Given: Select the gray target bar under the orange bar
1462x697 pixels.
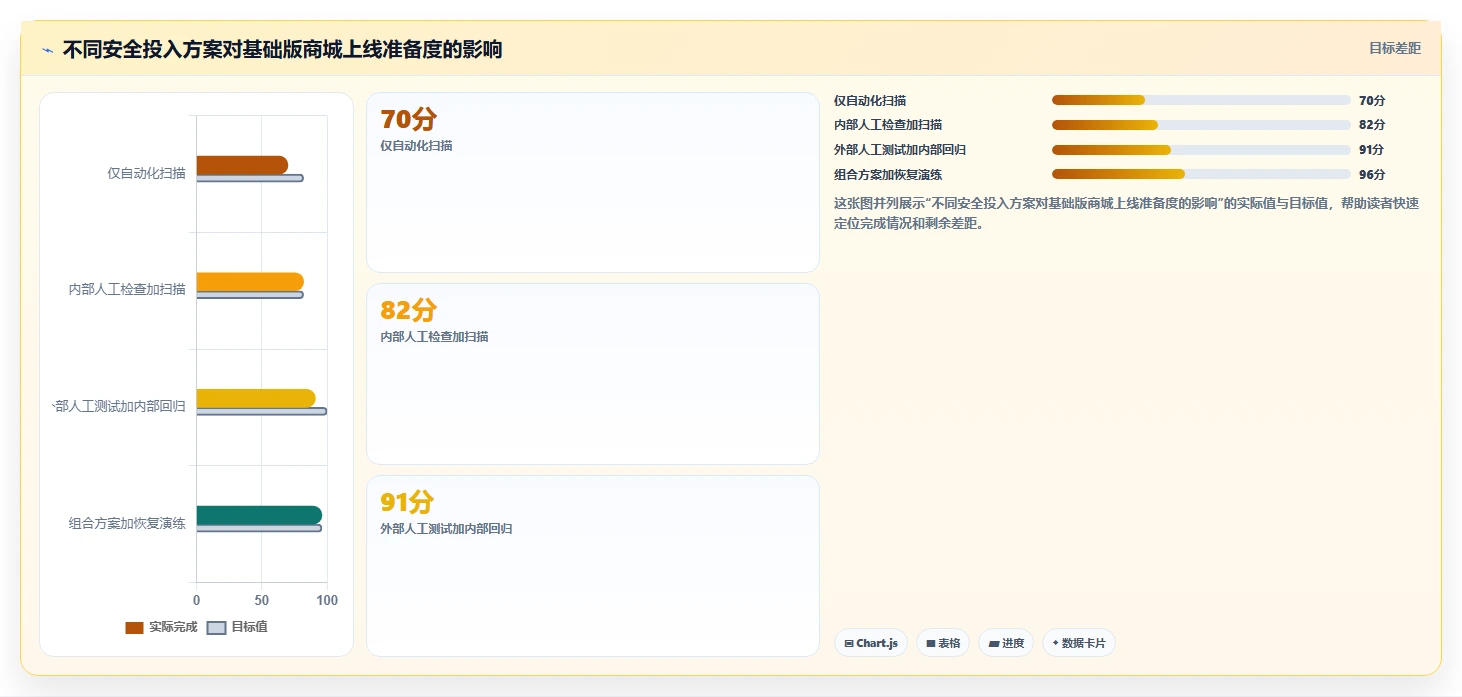Looking at the screenshot, I should (249, 295).
